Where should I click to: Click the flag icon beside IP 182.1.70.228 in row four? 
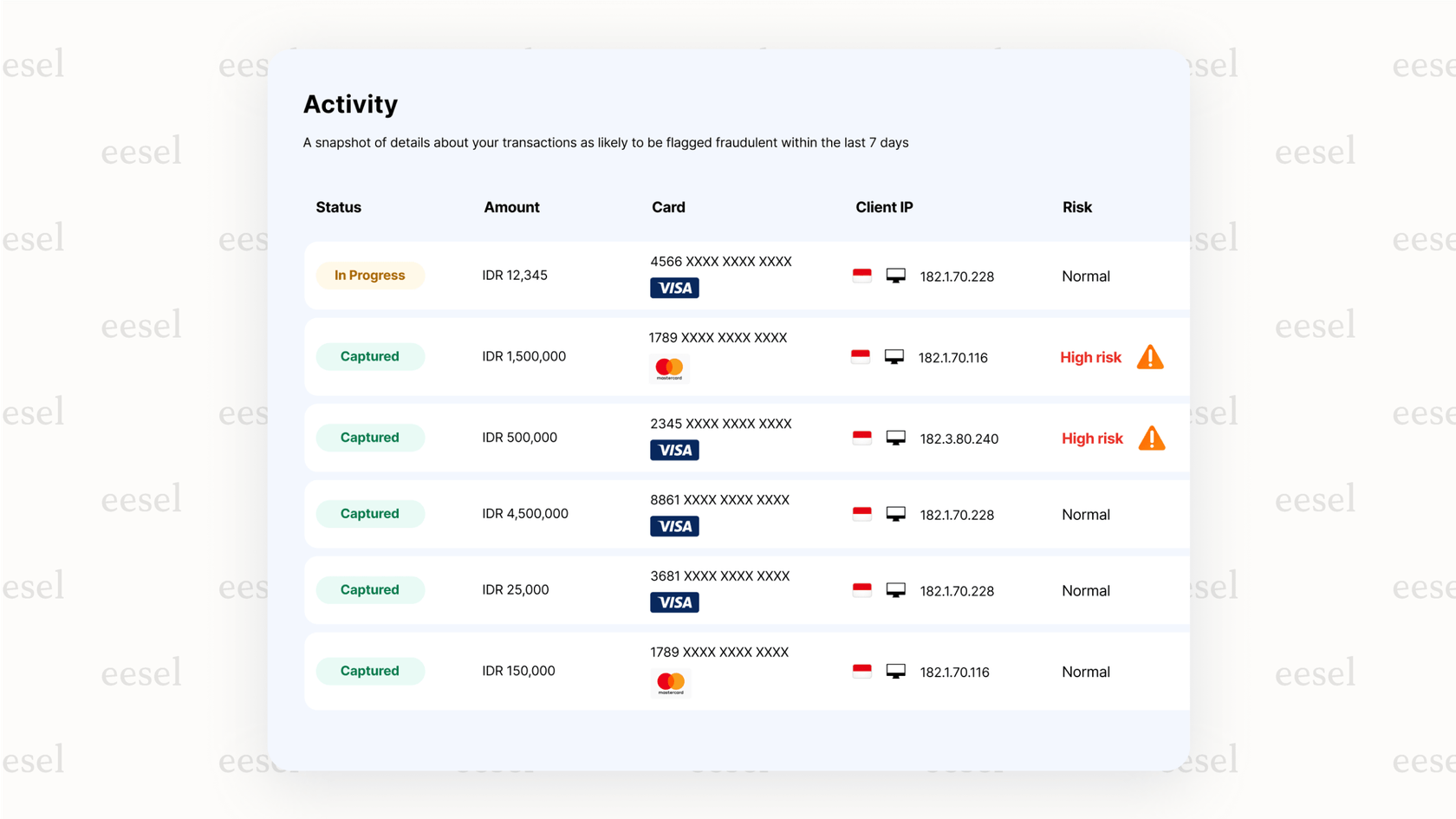[x=861, y=512]
